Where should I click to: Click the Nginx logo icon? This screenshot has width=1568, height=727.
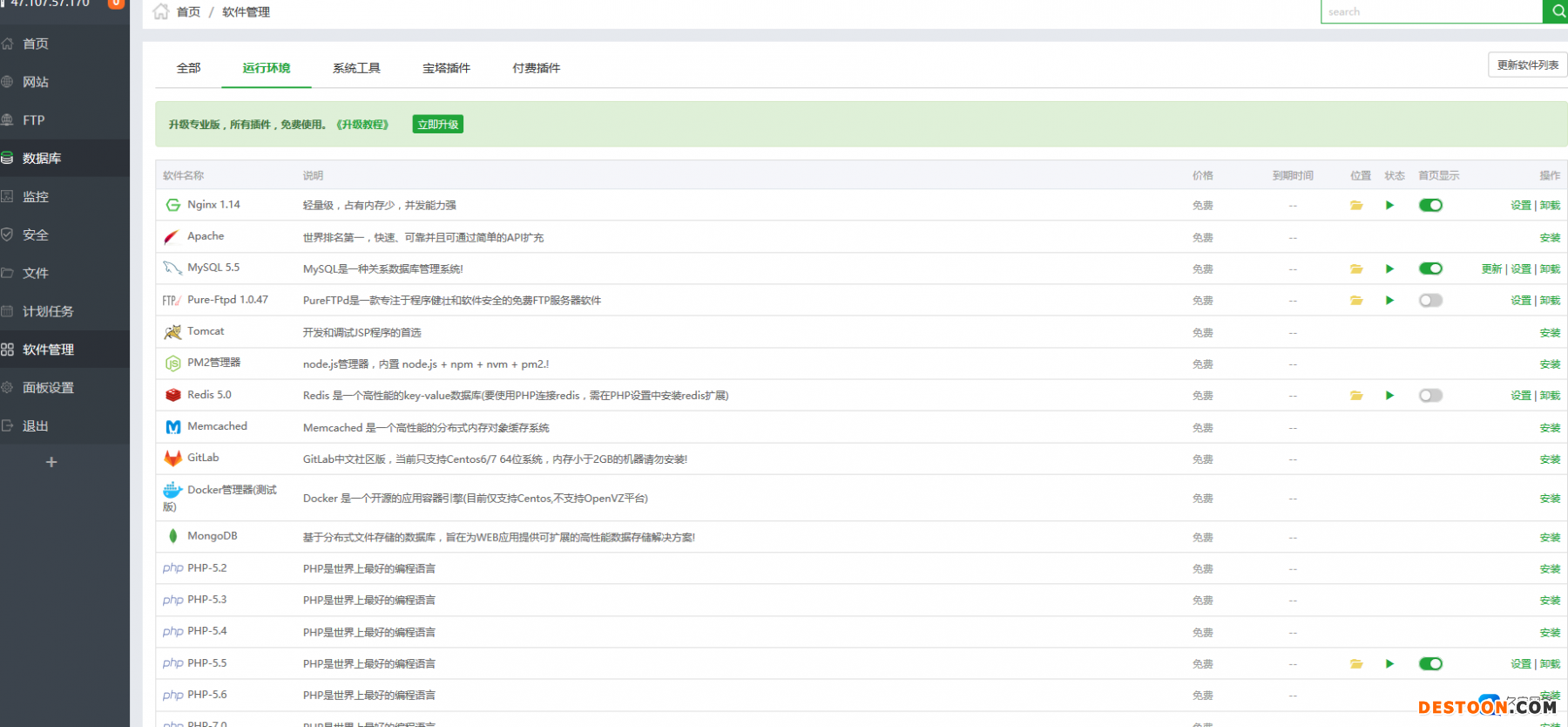pyautogui.click(x=172, y=205)
